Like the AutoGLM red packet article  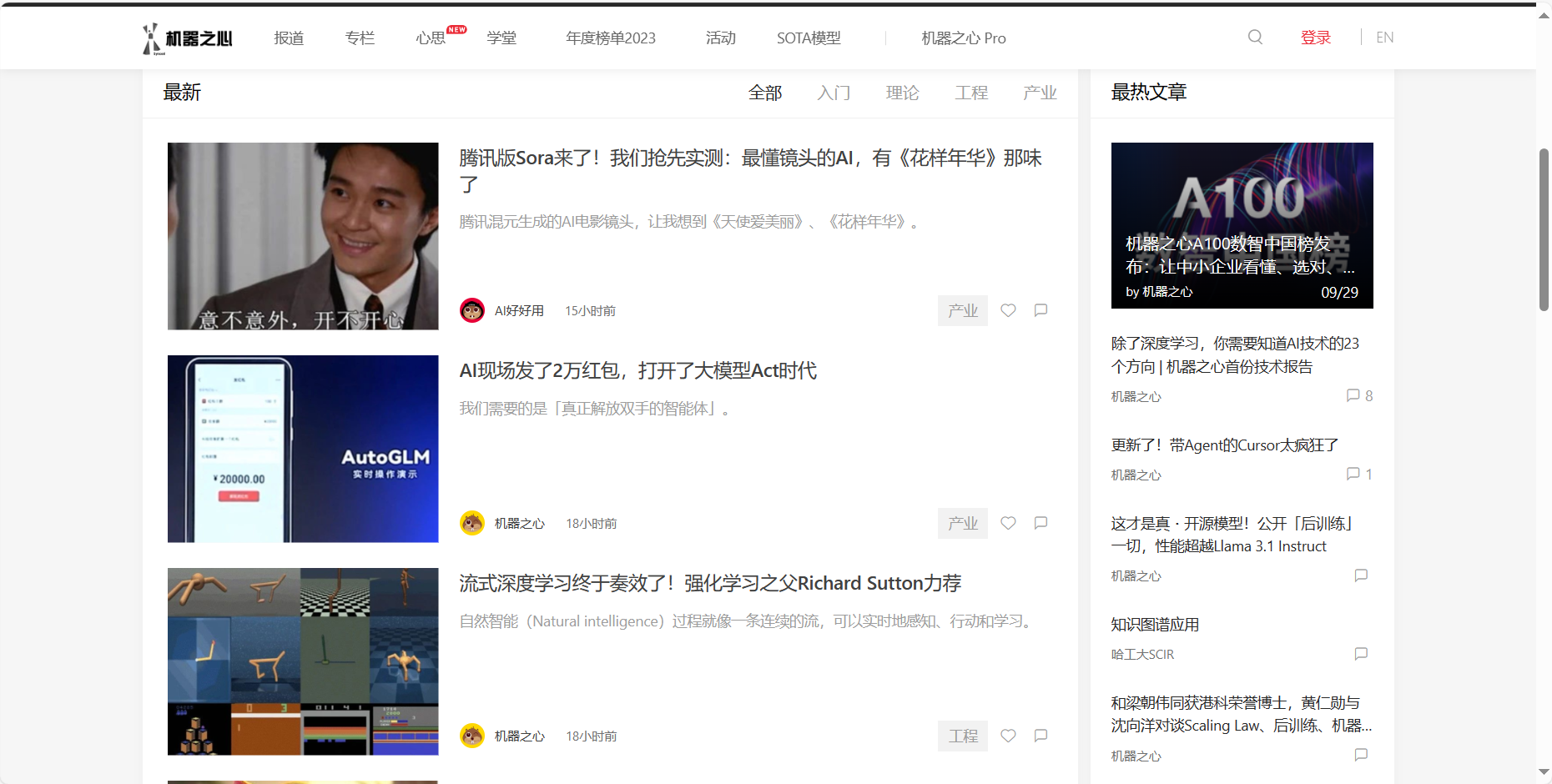[x=1008, y=523]
